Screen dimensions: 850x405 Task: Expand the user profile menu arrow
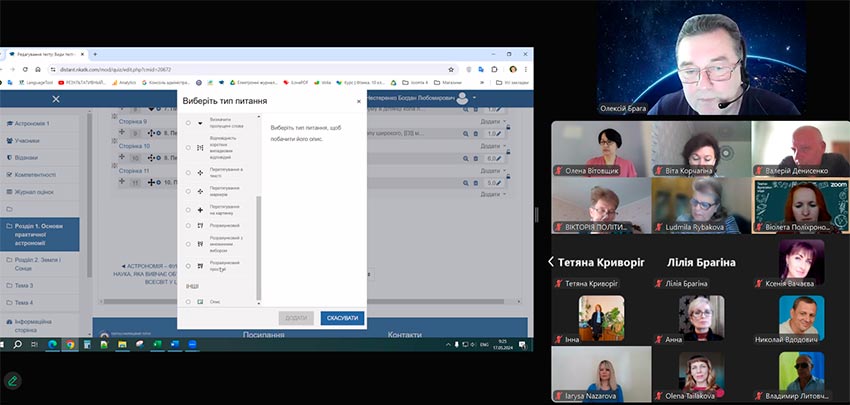pos(475,98)
